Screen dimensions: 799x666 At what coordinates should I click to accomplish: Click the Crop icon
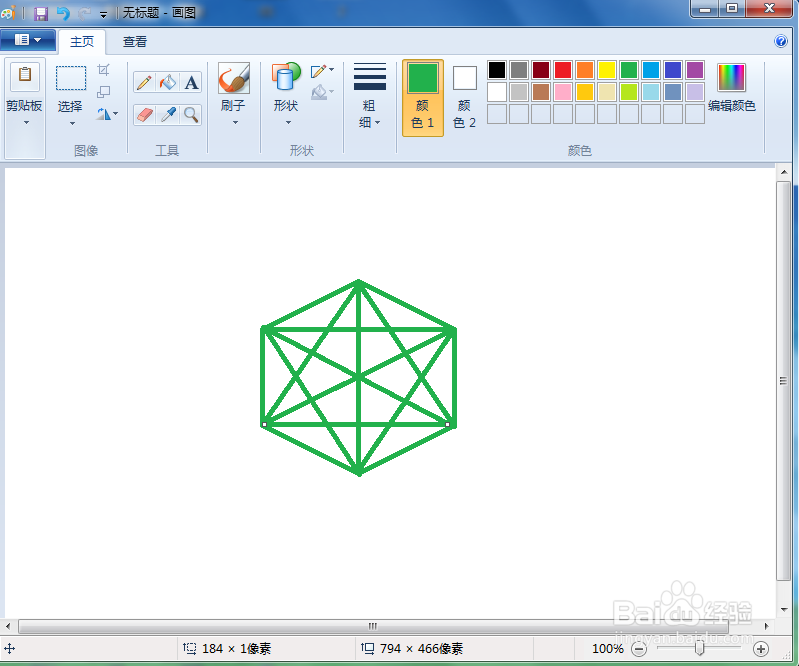click(x=104, y=69)
